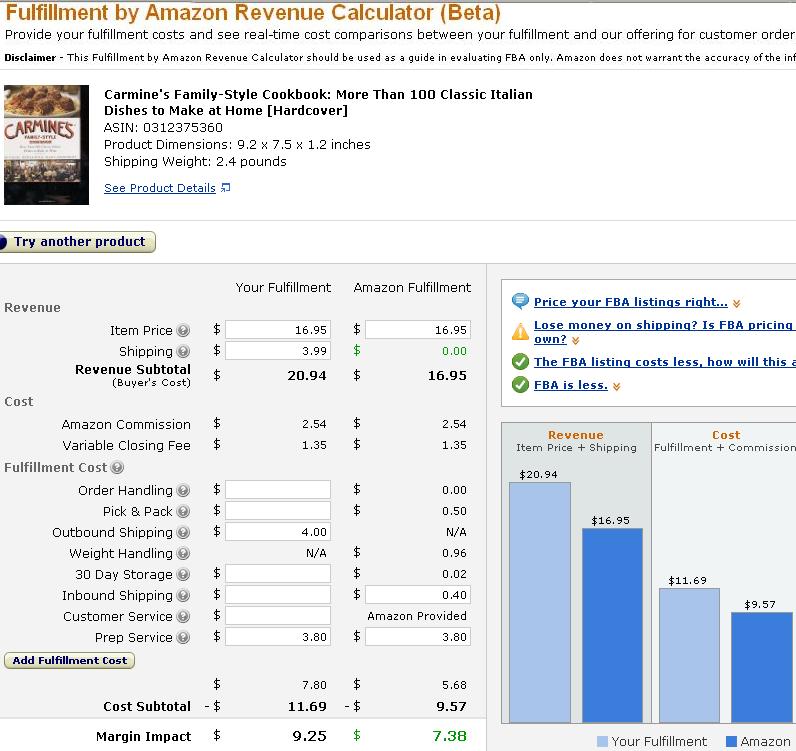Open the Order Handling help icon
Screen dimensions: 796x751
click(183, 490)
